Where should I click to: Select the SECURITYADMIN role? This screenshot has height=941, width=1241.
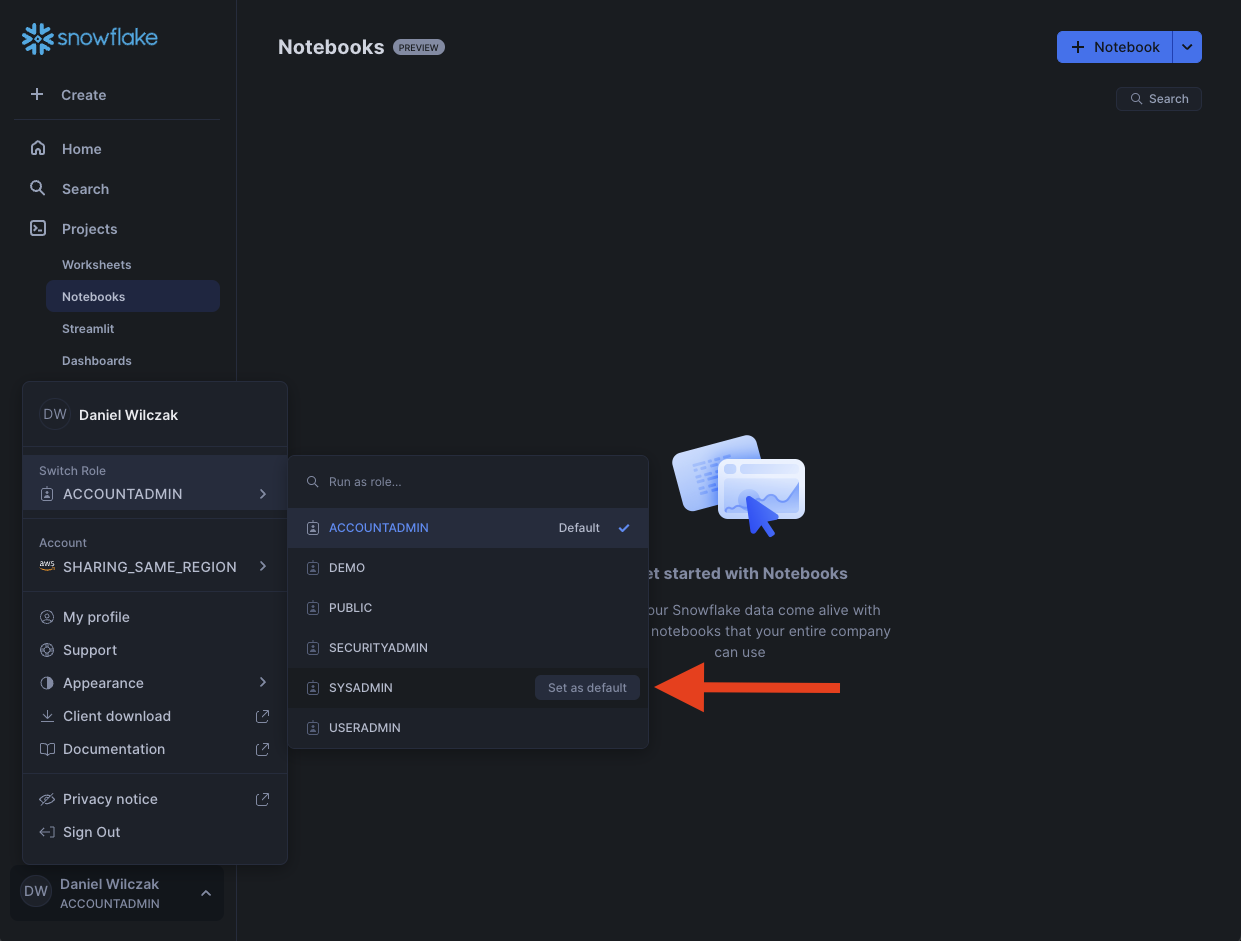[x=468, y=648]
